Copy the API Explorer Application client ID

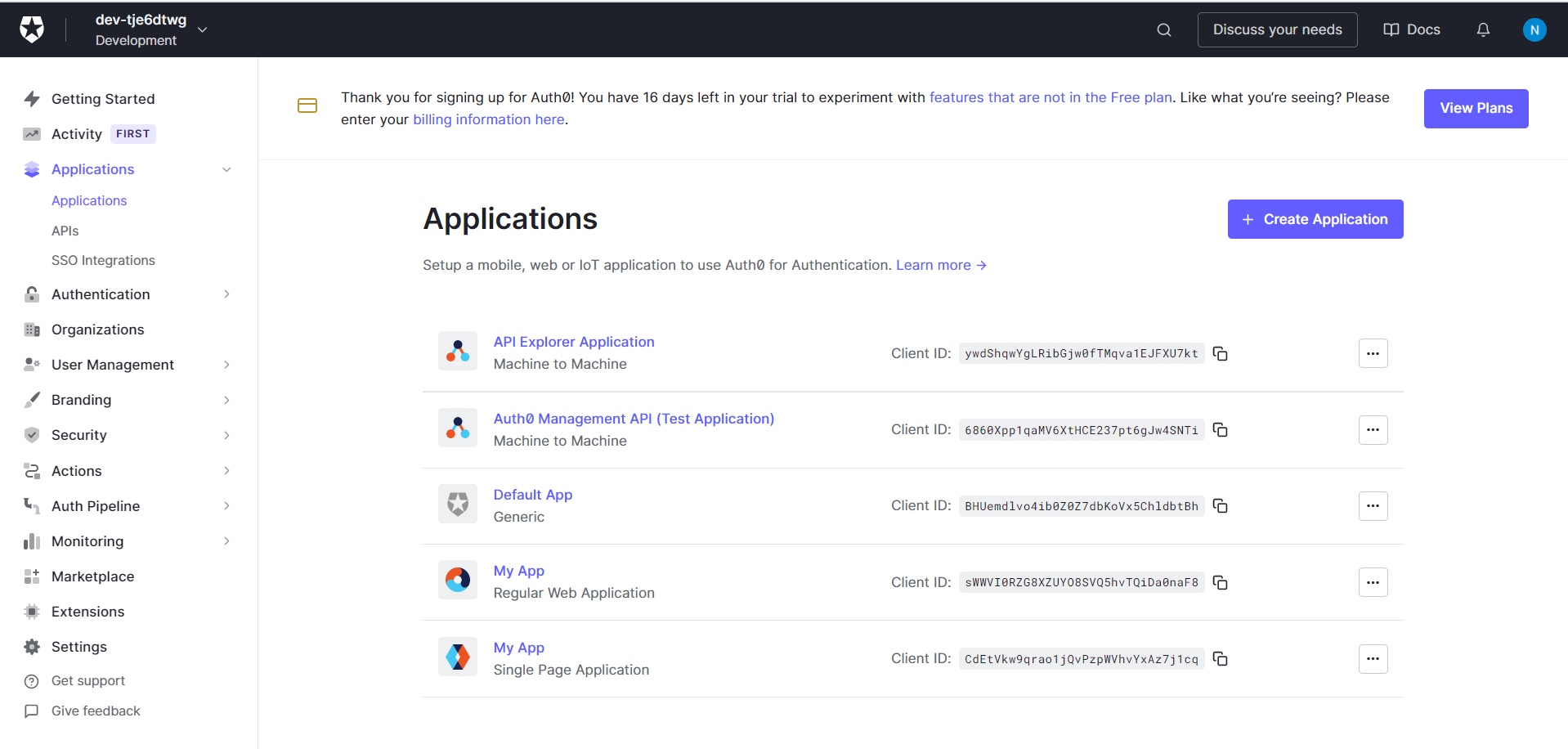tap(1221, 353)
